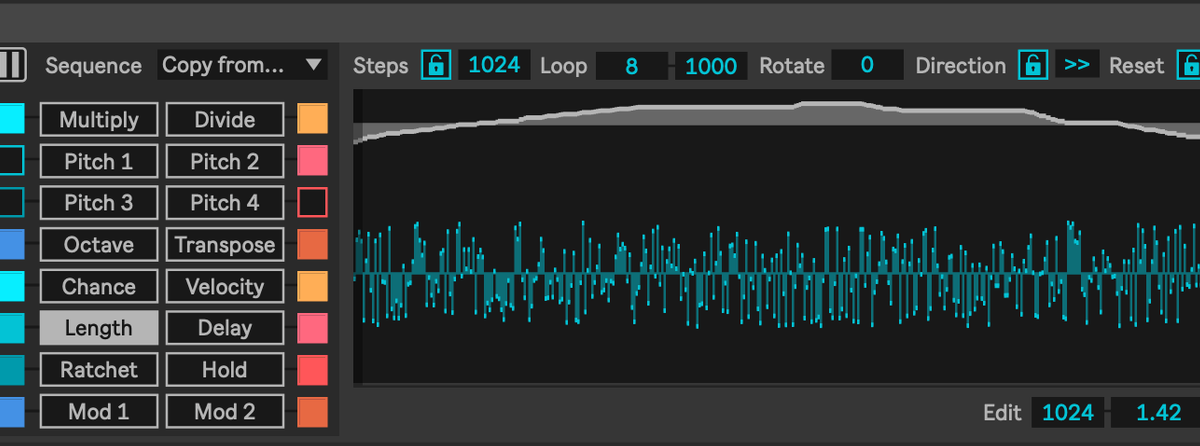The width and height of the screenshot is (1200, 446).
Task: Toggle the Direction lock icon
Action: (x=1033, y=65)
